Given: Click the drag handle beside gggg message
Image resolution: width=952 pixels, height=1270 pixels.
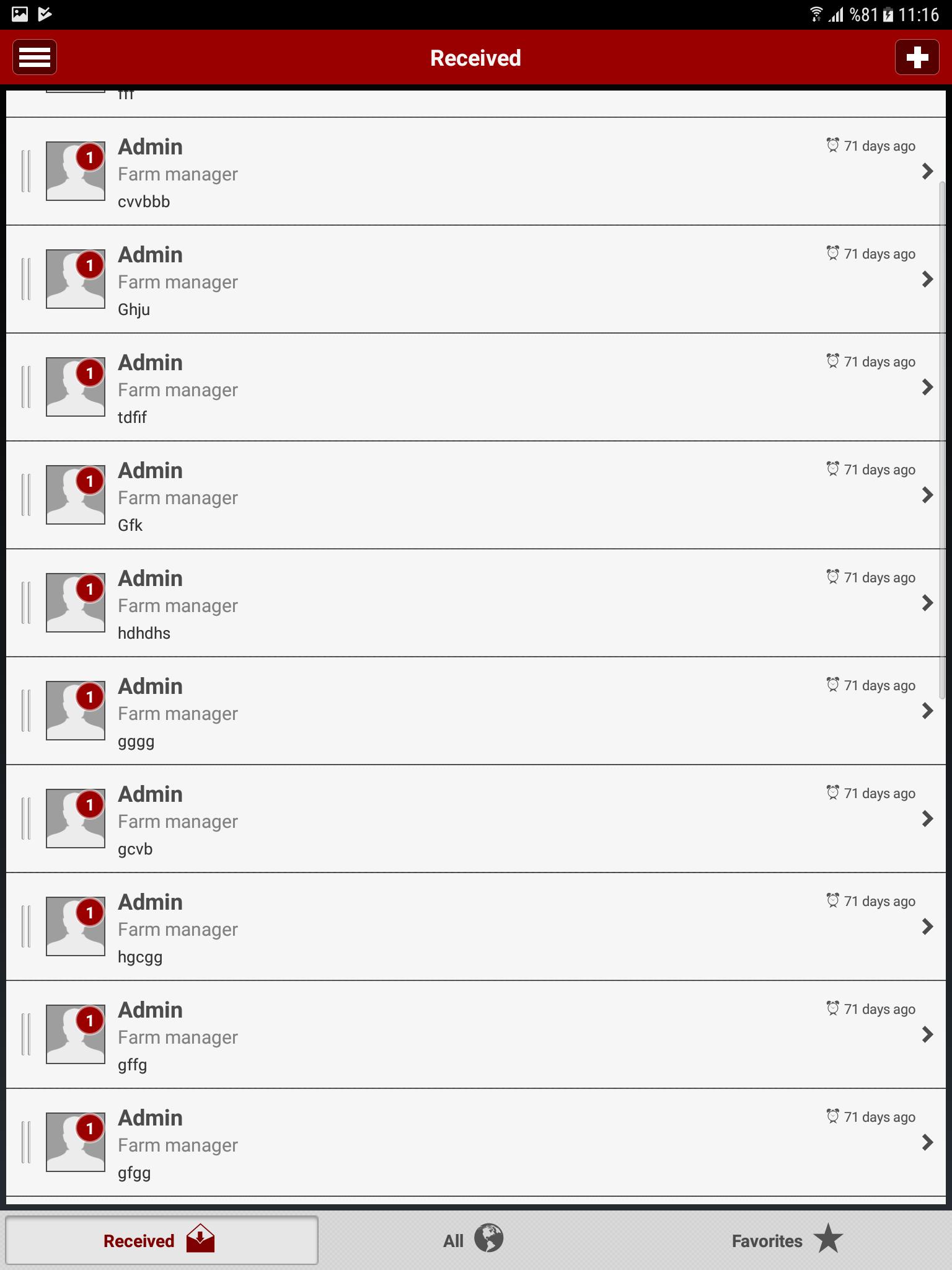Looking at the screenshot, I should point(26,711).
